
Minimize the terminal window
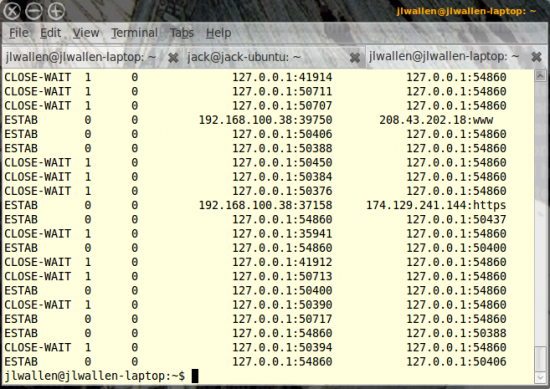coord(34,11)
